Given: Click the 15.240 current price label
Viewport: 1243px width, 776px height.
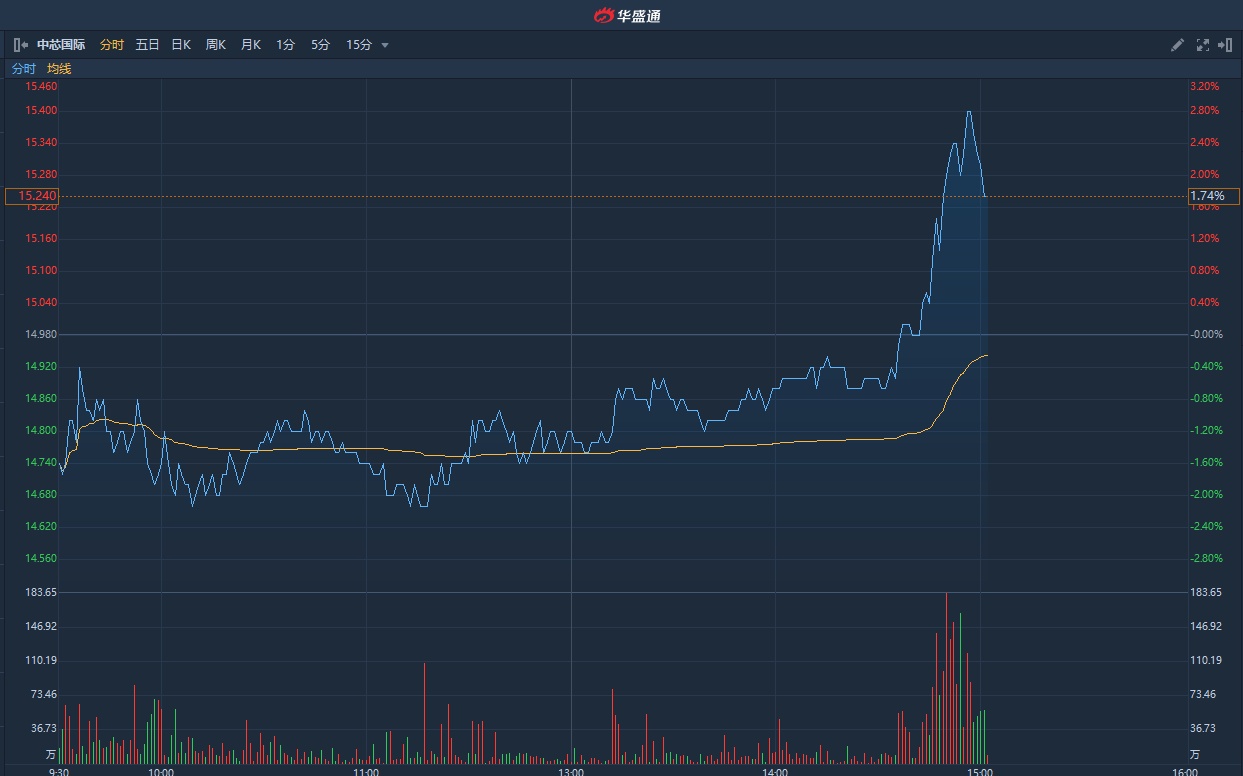Looking at the screenshot, I should pos(32,196).
